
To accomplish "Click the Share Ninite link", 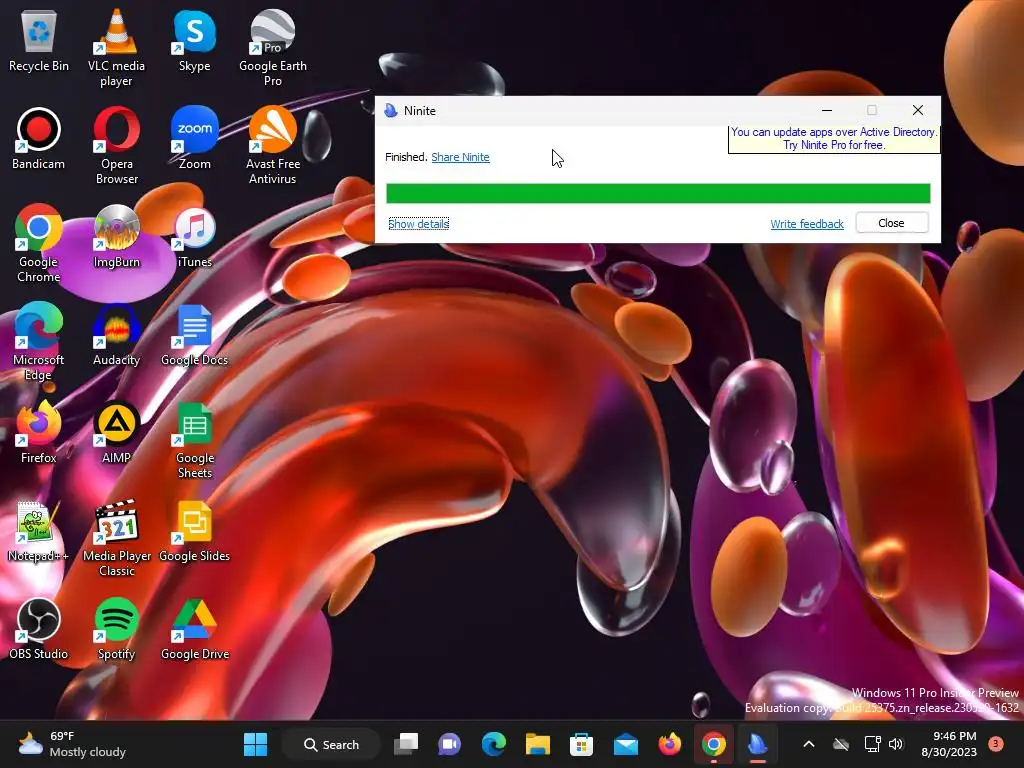I will (x=460, y=157).
